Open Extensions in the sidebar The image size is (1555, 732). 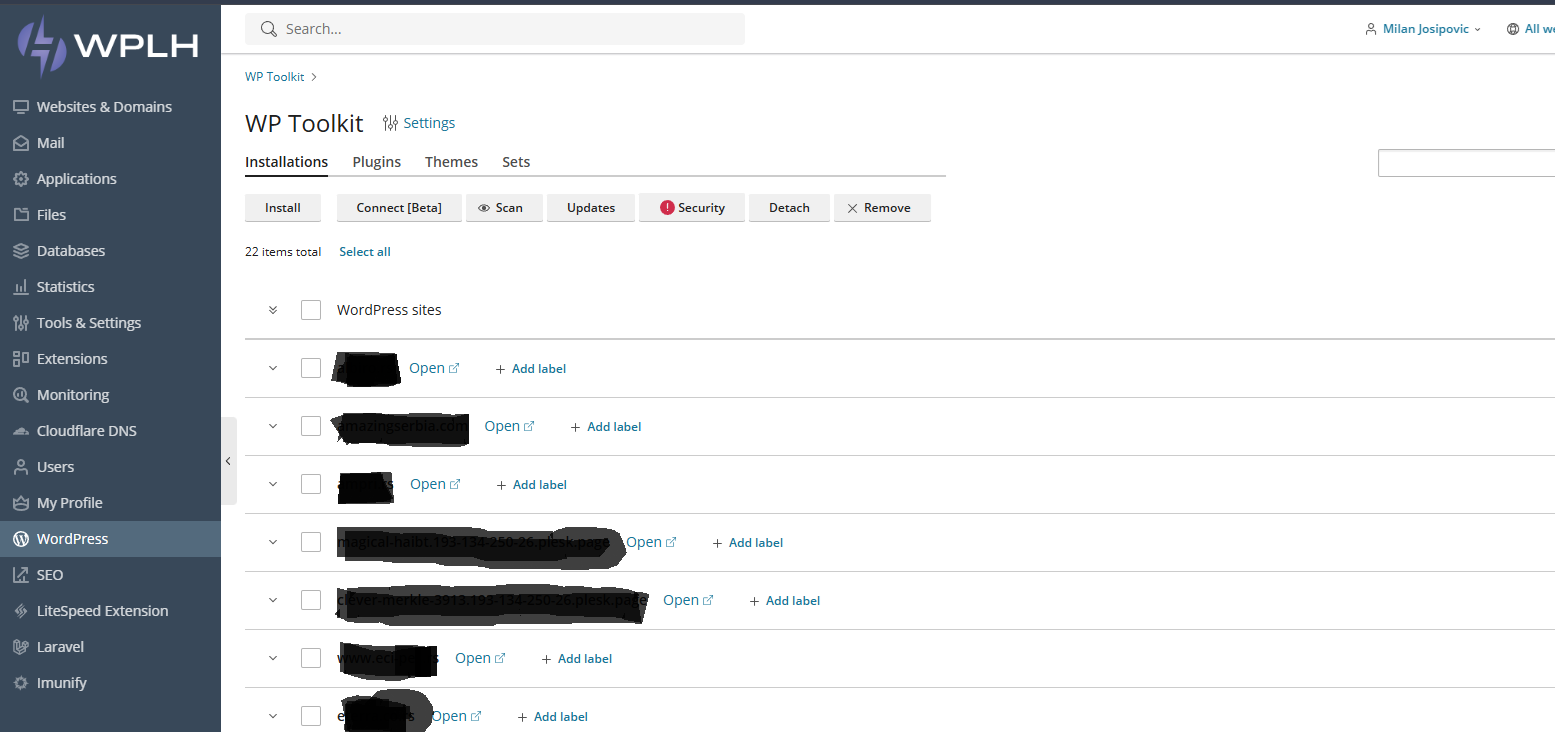coord(110,359)
